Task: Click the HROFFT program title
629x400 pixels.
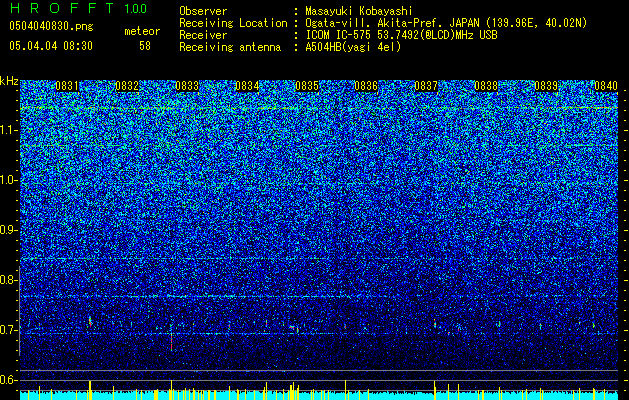Action: point(62,8)
